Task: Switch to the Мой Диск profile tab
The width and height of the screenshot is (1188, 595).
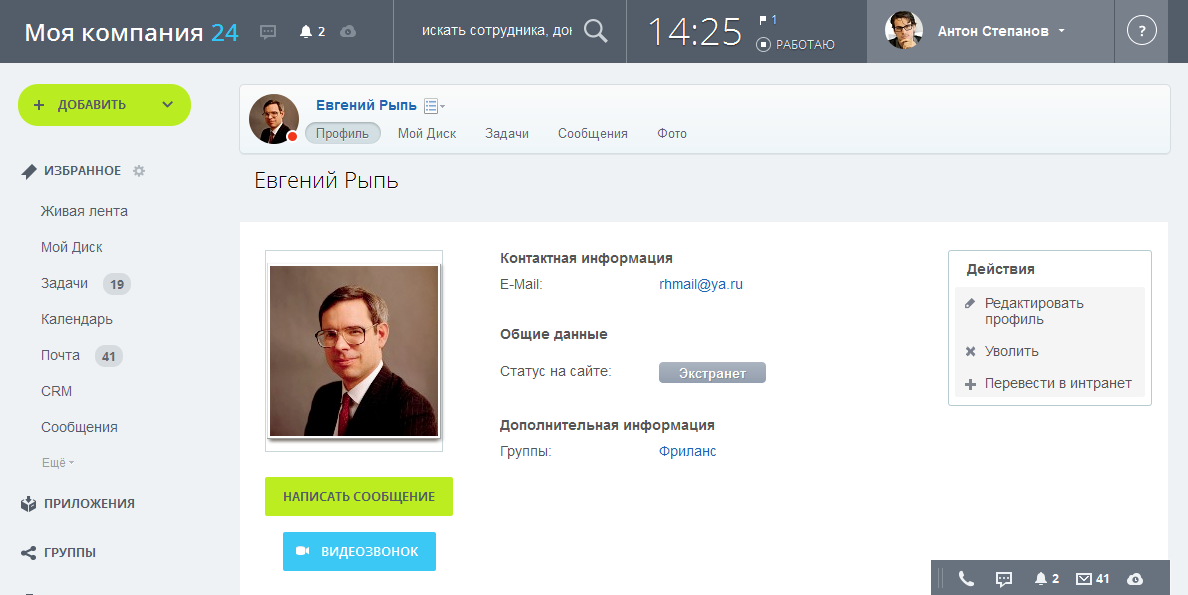Action: click(427, 133)
